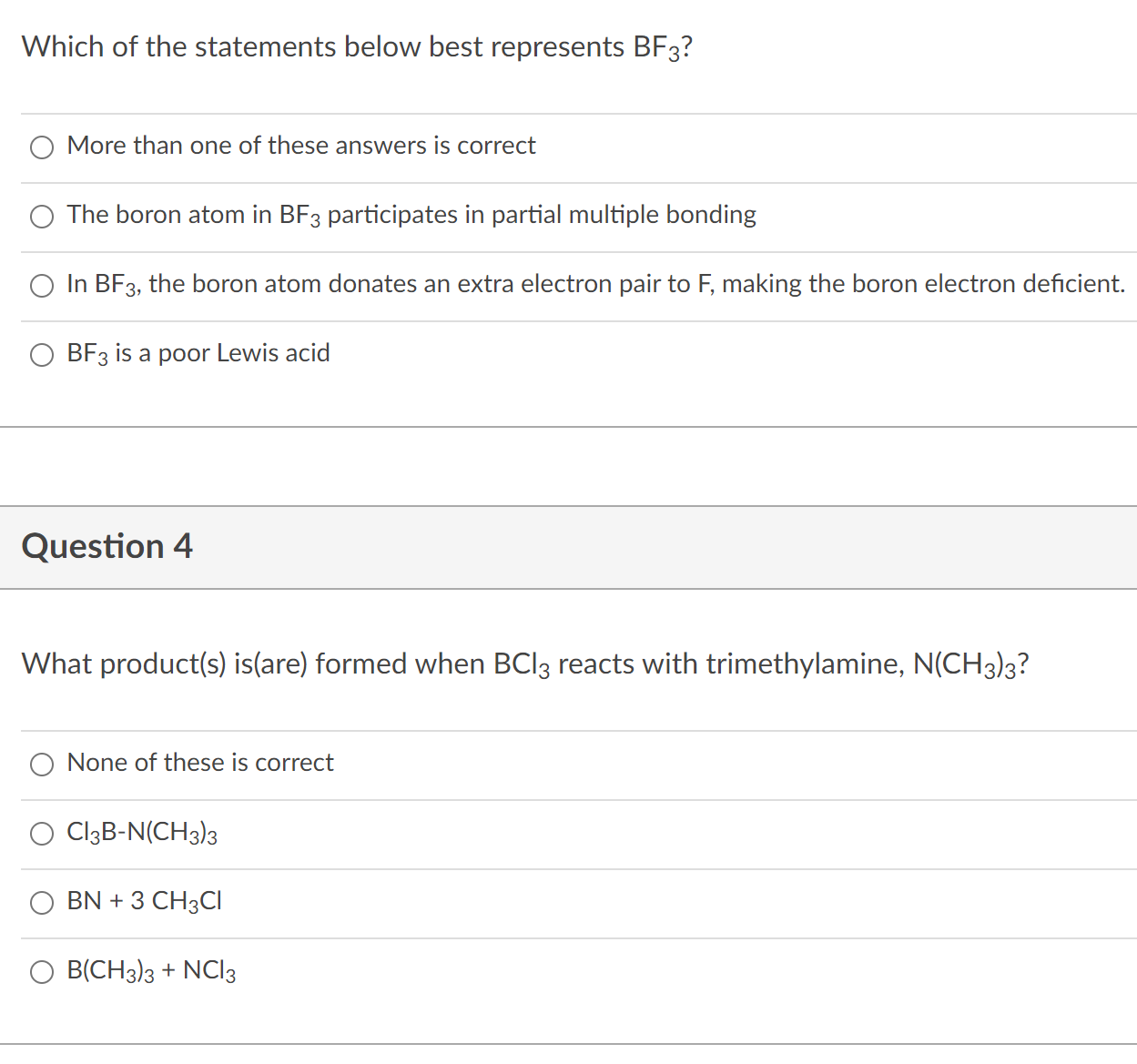
Task: Click the 'B(CH3)3 + NCl3' answer label text
Action: click(x=151, y=970)
